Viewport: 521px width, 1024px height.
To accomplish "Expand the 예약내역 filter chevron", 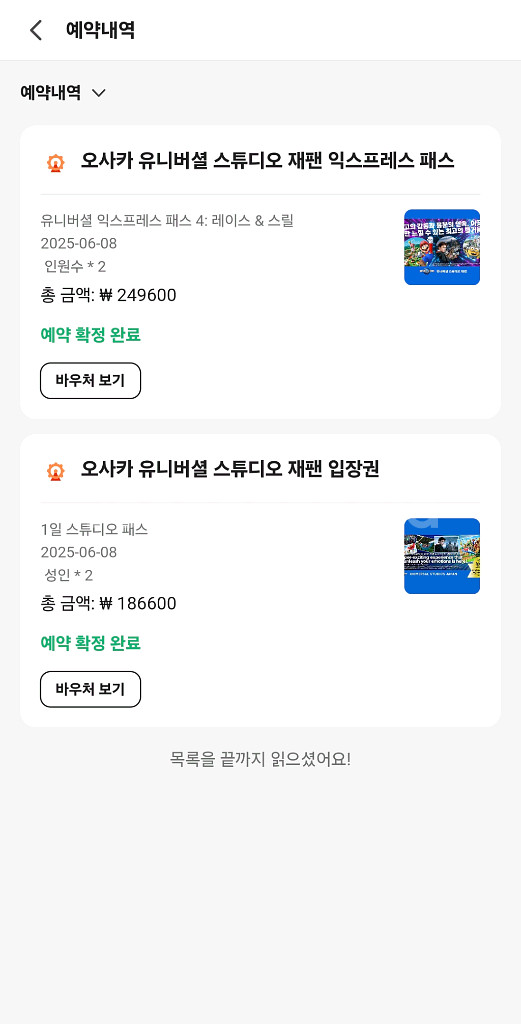I will tap(99, 93).
